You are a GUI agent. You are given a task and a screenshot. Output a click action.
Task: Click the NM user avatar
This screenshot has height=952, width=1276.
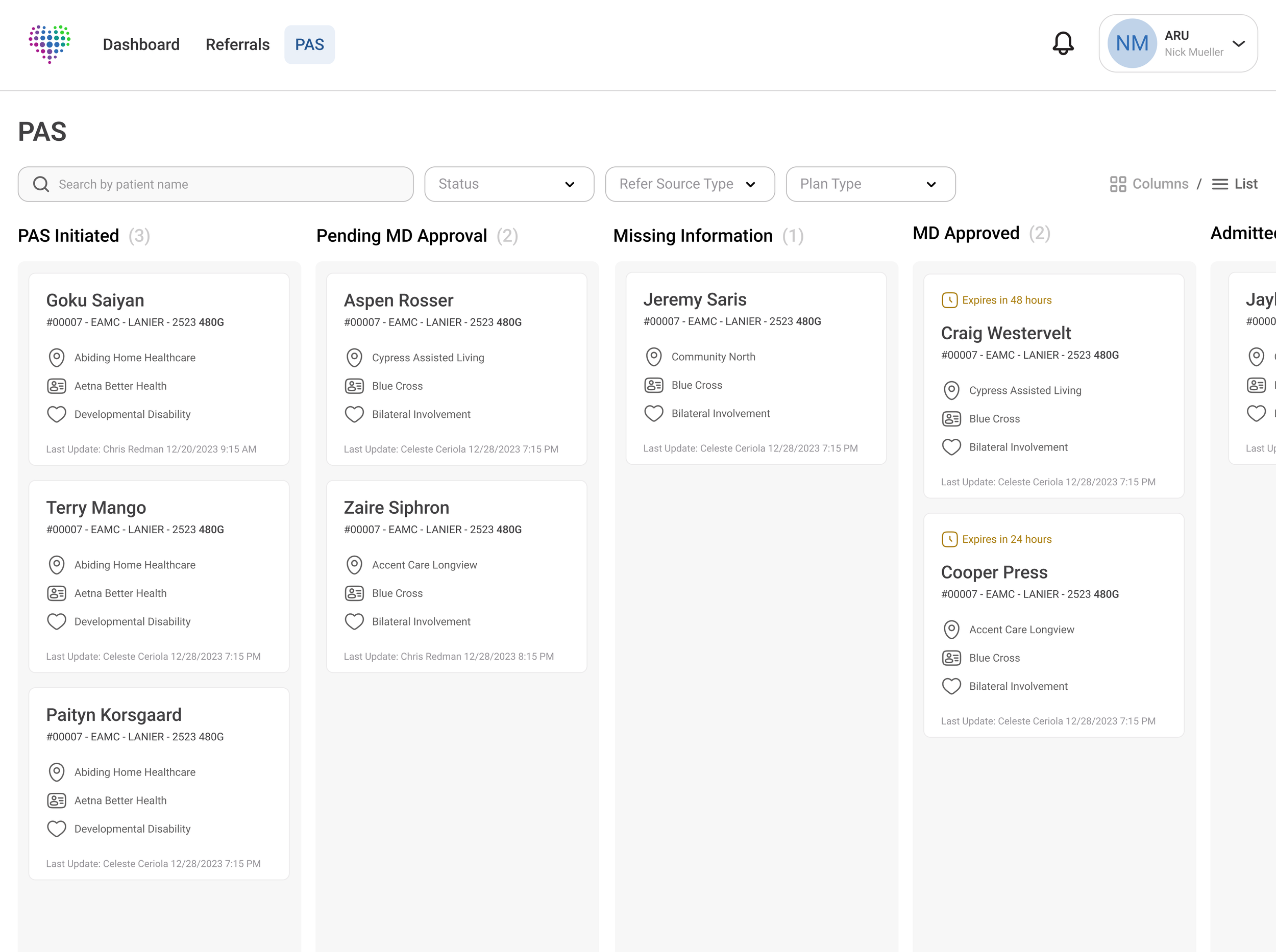click(x=1131, y=44)
